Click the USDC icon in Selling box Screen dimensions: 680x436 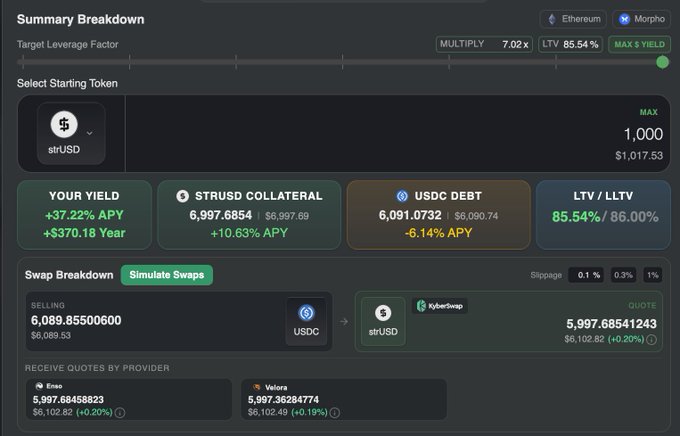(306, 313)
